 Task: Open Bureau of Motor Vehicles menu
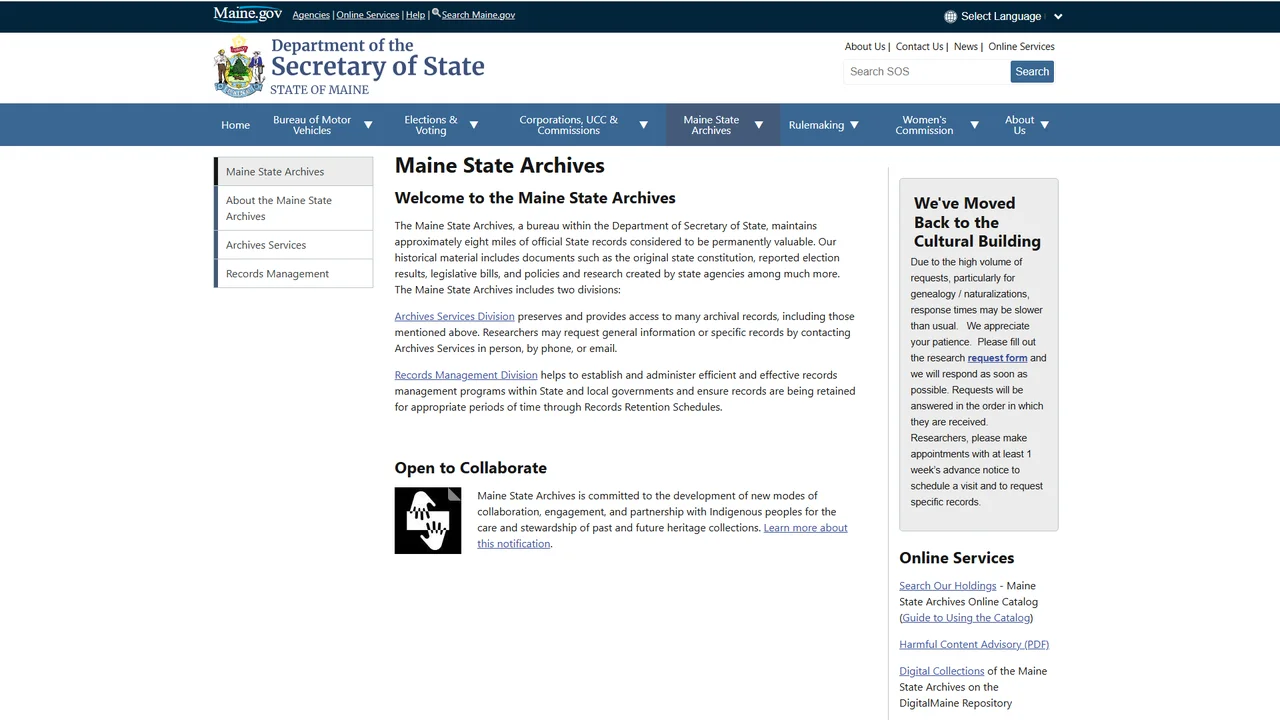point(312,125)
